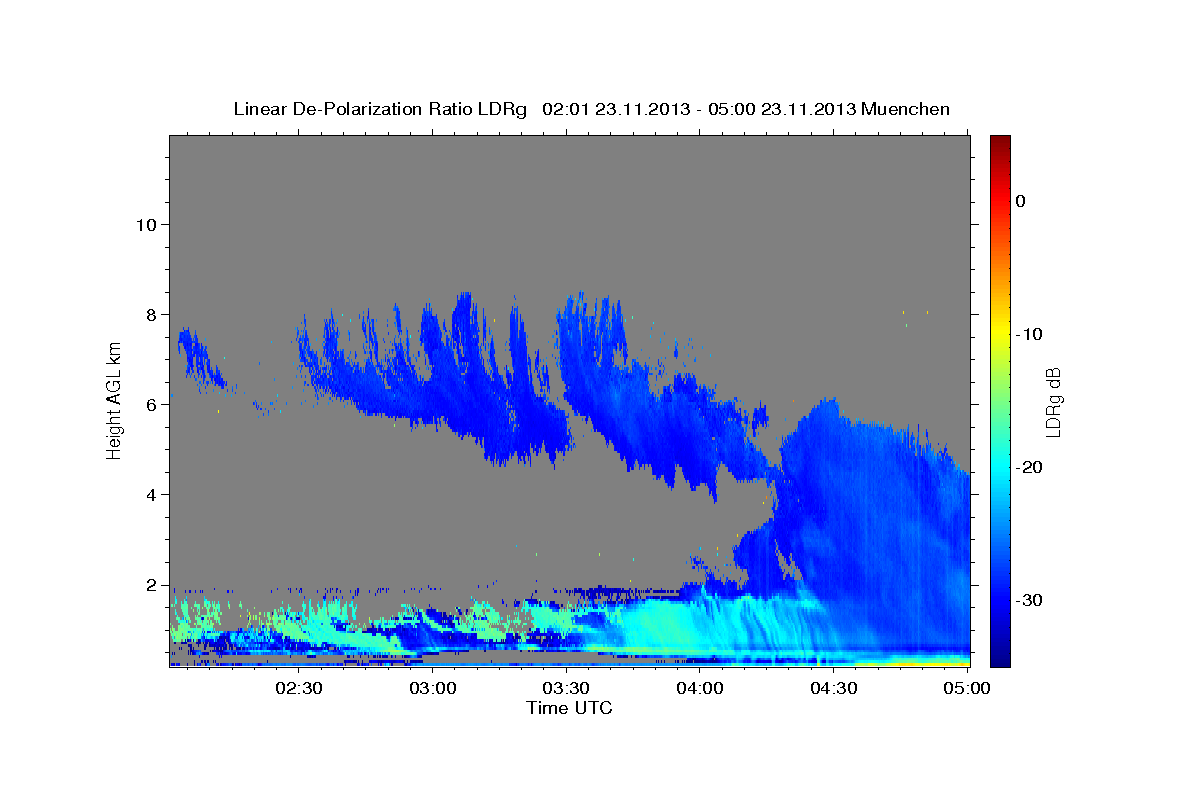Select the 03:30 time tick label

567,689
